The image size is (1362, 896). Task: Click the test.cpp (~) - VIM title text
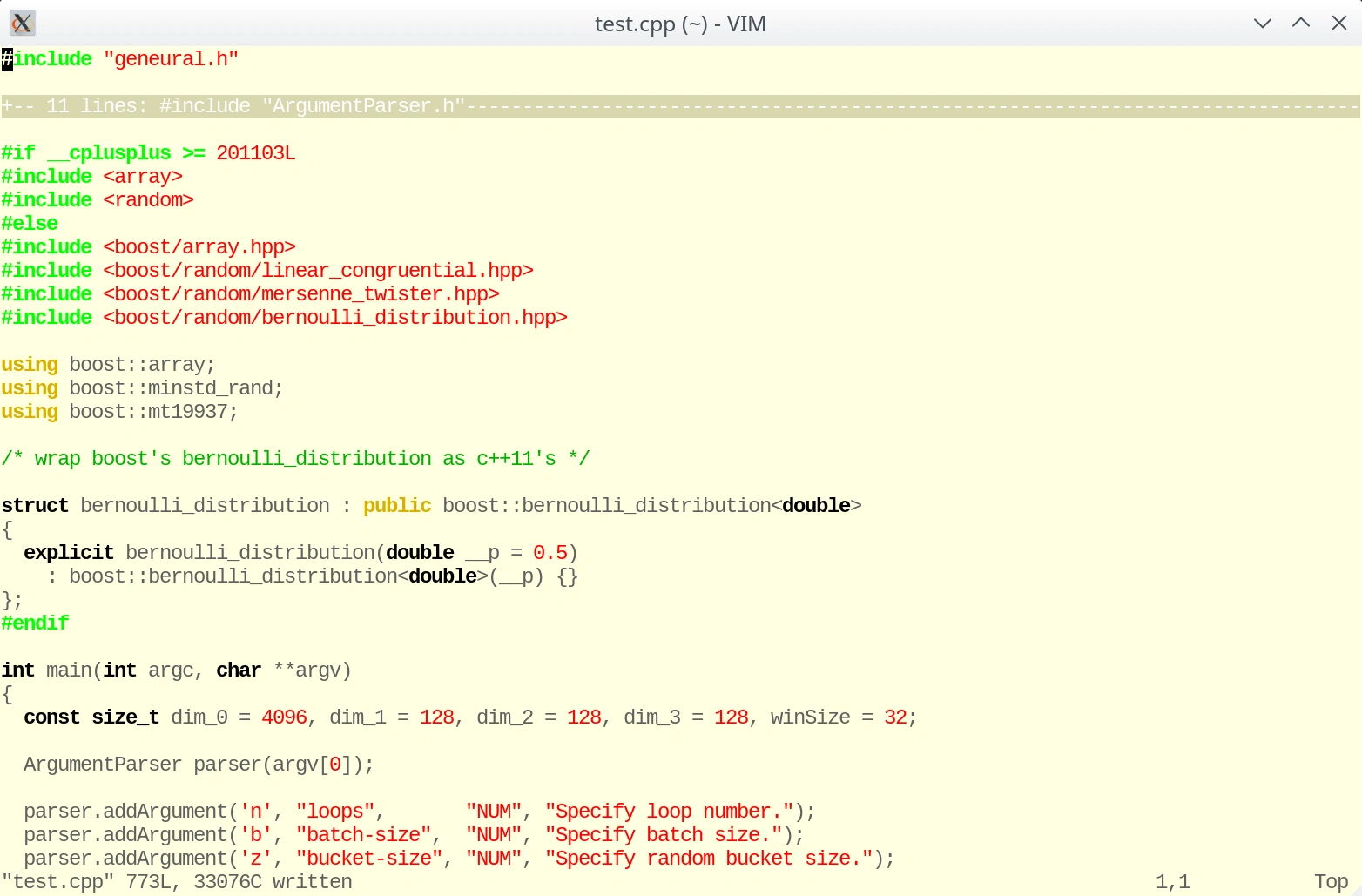click(x=680, y=24)
